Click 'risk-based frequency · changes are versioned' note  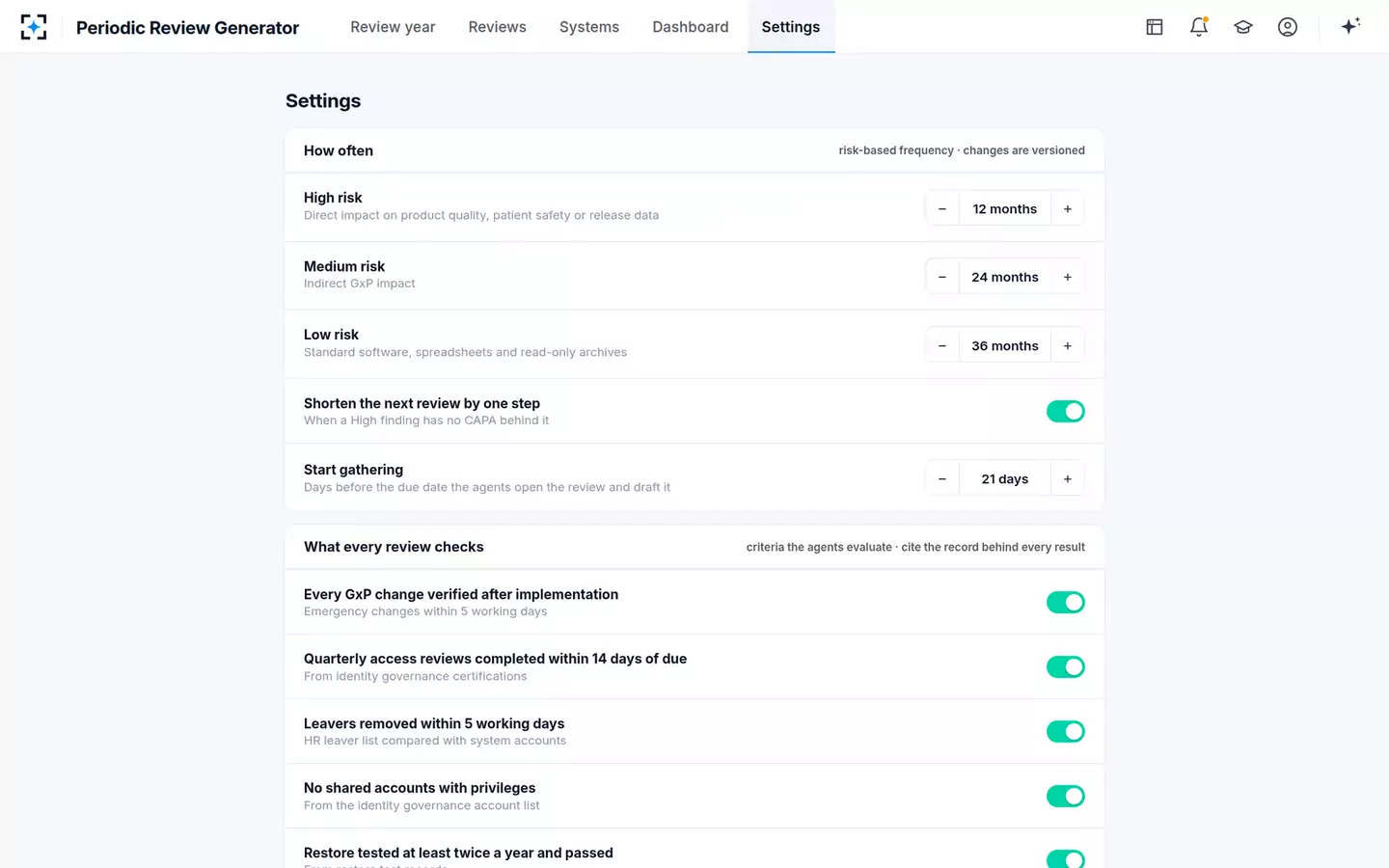pyautogui.click(x=962, y=150)
